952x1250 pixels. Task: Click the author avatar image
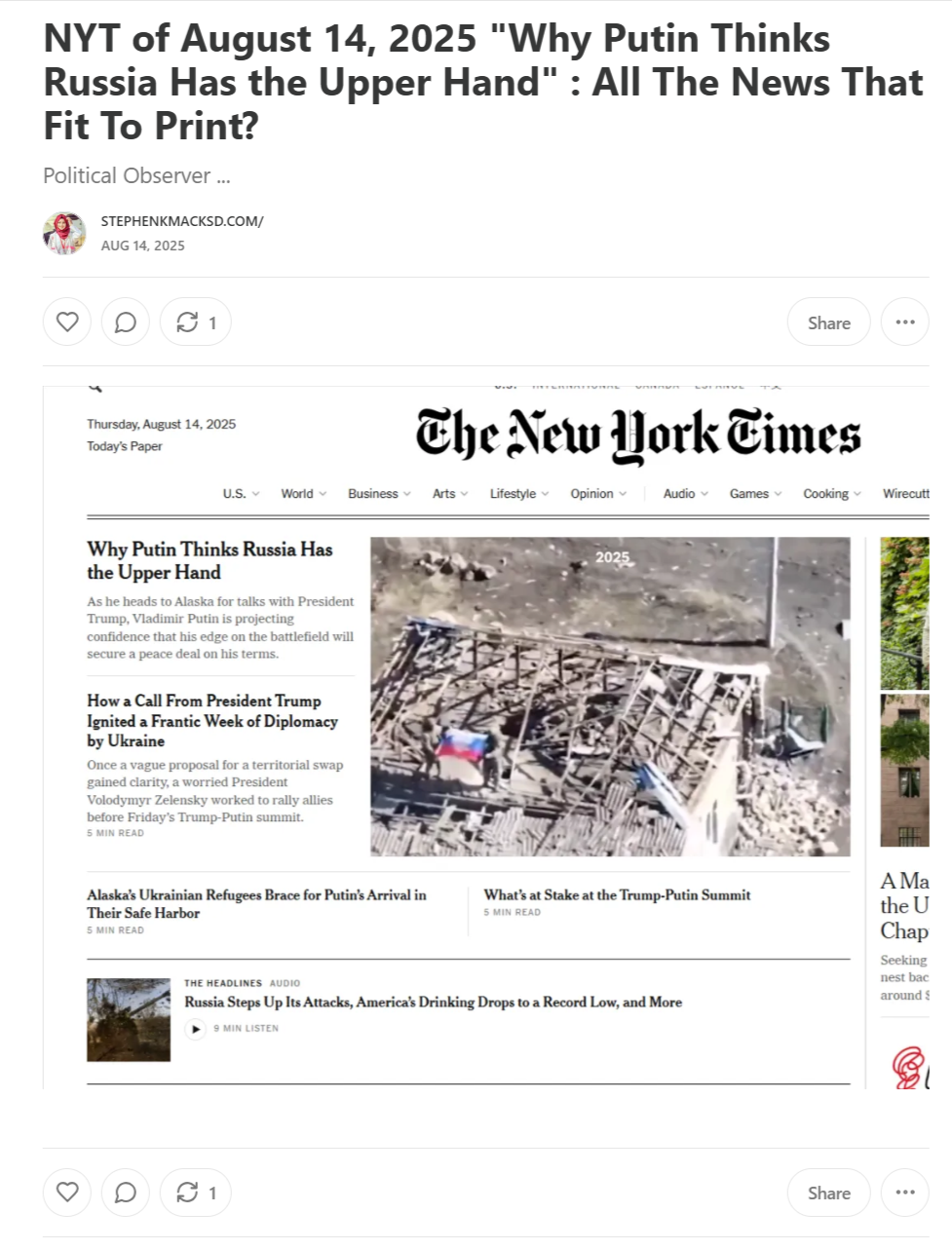pyautogui.click(x=64, y=233)
